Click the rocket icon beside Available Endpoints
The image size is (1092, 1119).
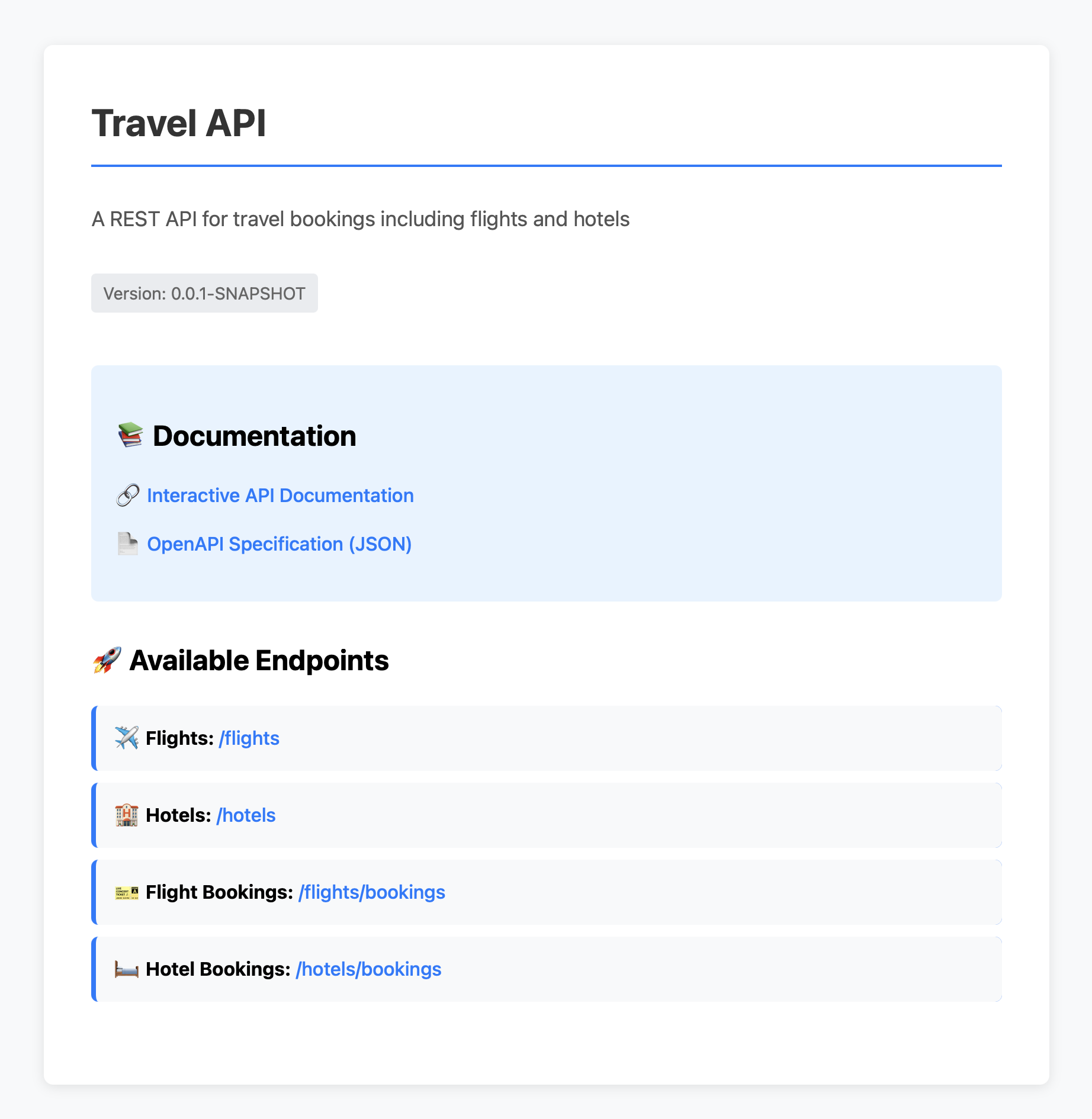(107, 661)
